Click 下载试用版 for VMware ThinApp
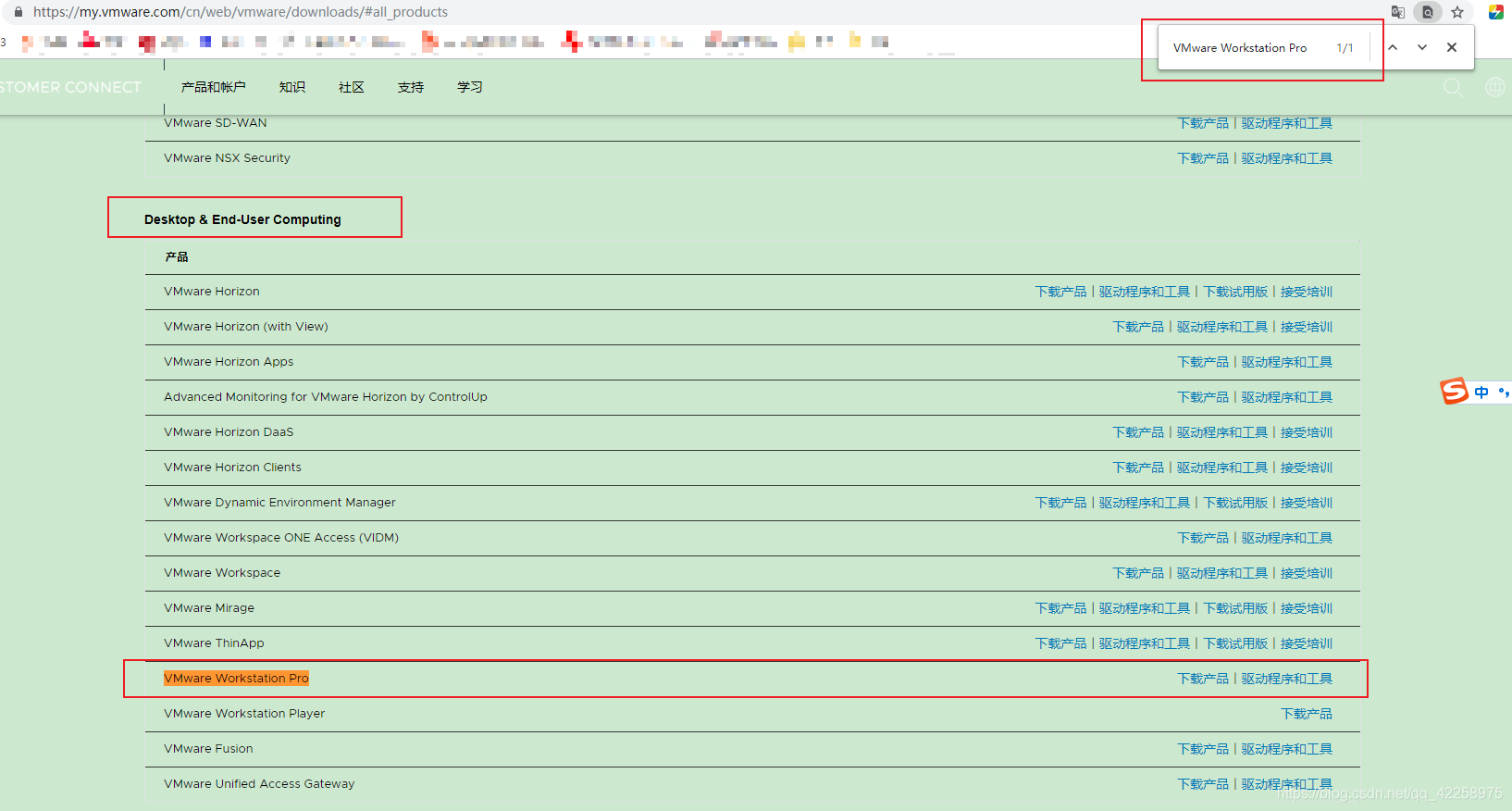Viewport: 1512px width, 811px height. [x=1235, y=643]
